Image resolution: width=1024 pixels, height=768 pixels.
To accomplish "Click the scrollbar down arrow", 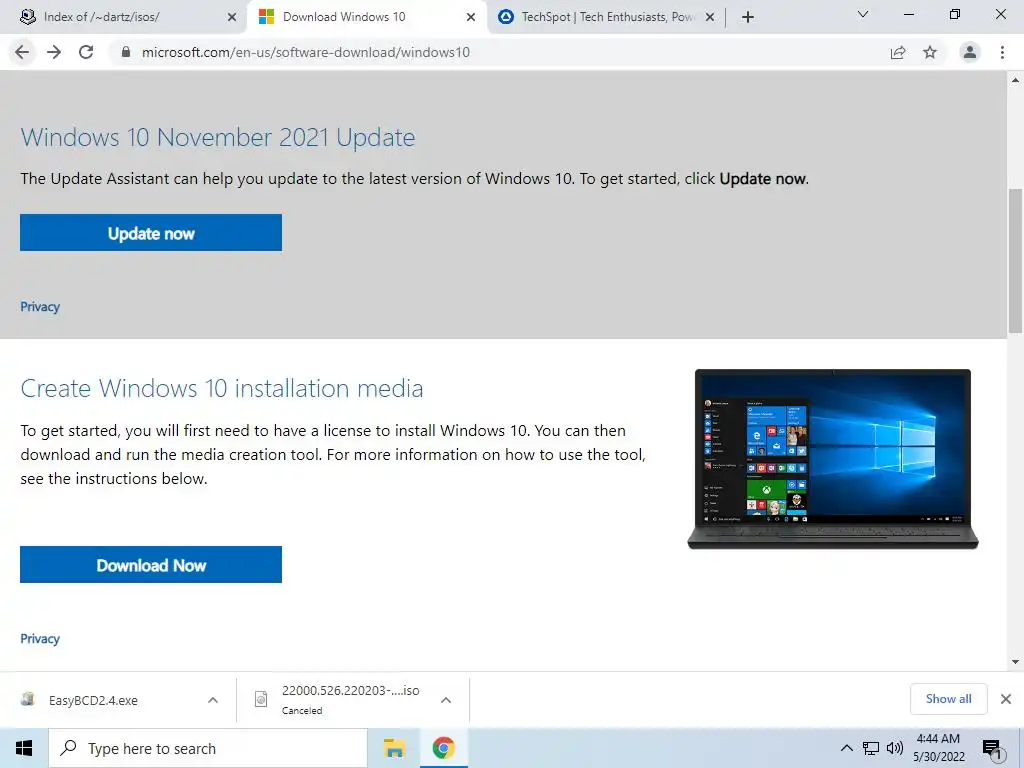I will (1015, 662).
